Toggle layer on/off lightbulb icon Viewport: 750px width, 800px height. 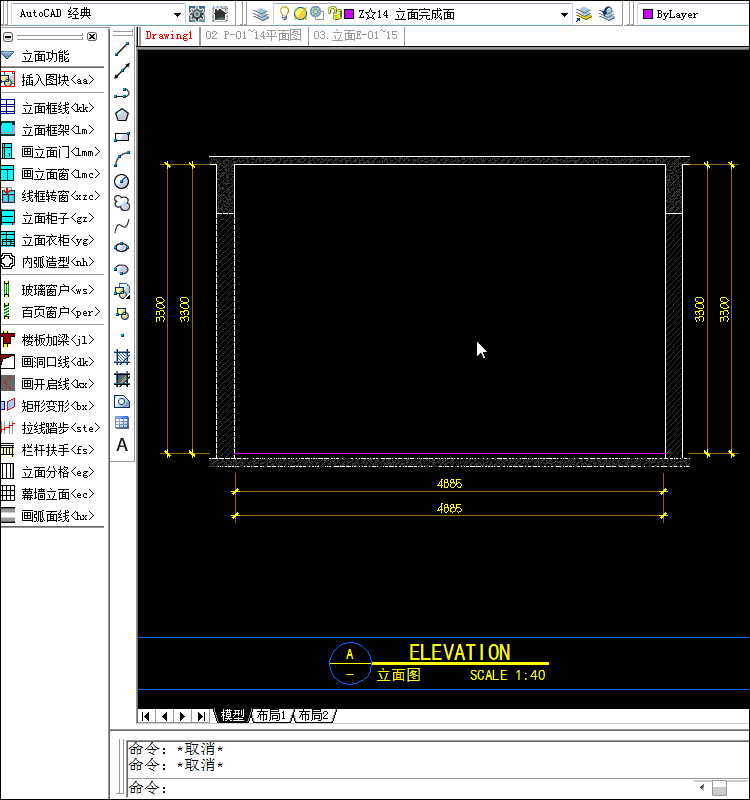point(285,14)
